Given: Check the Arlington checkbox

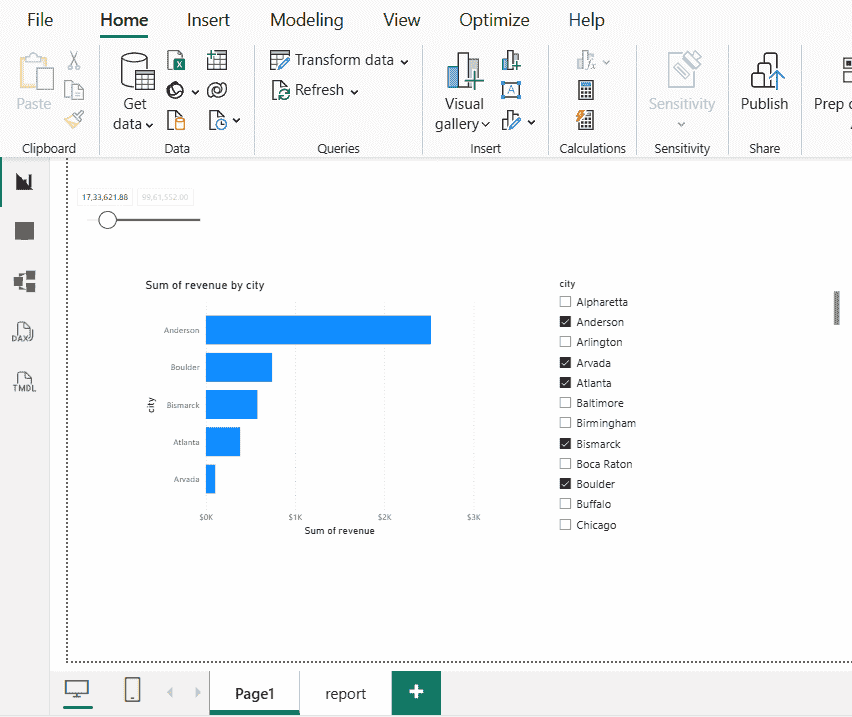Looking at the screenshot, I should [565, 342].
